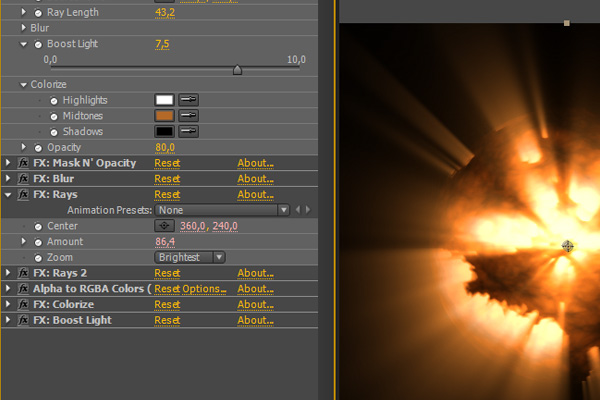600x400 pixels.
Task: Expand the FX: Blur effect
Action: (x=8, y=178)
